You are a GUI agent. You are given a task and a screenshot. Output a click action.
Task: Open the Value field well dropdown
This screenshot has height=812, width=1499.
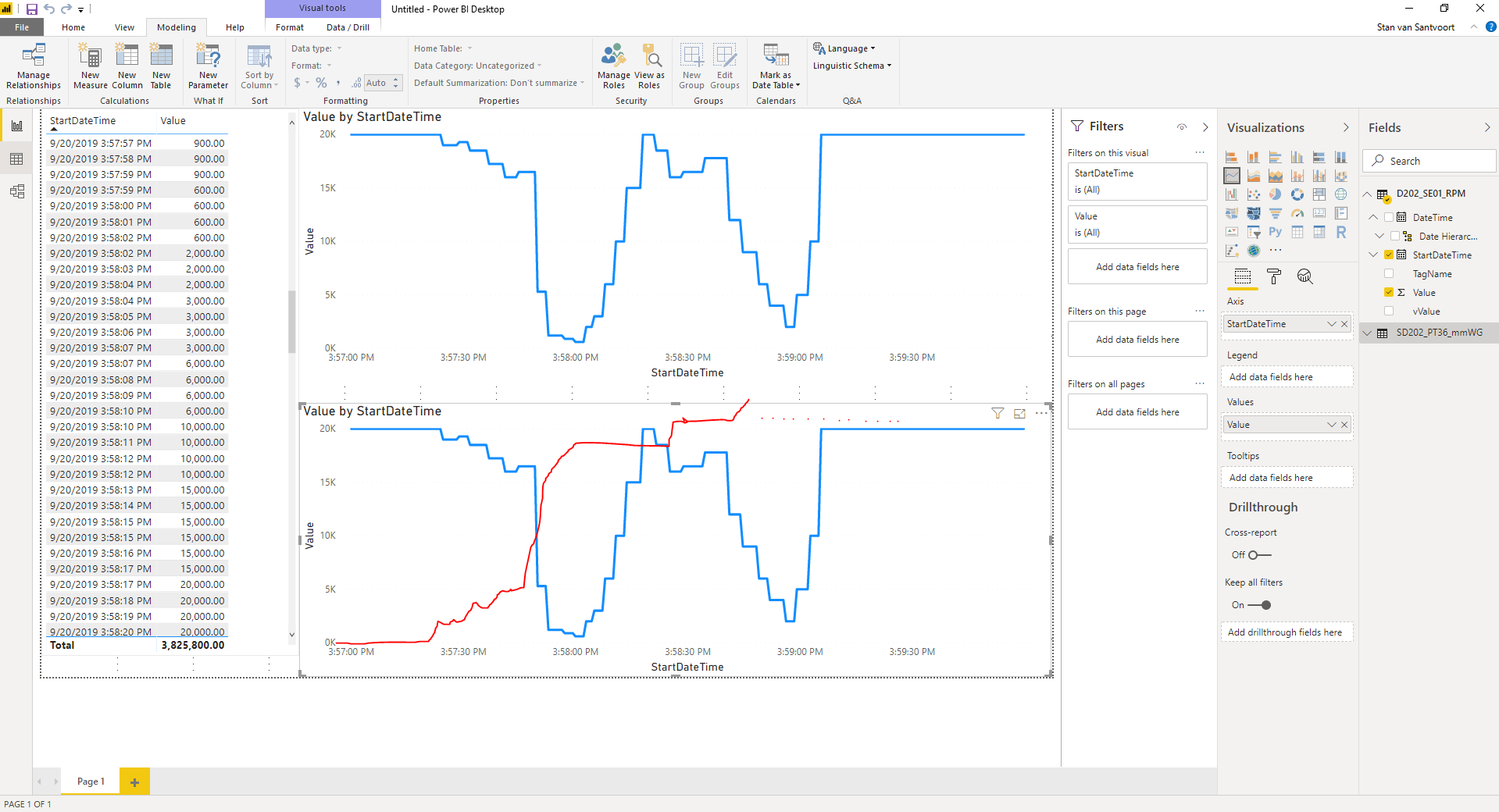pos(1332,425)
